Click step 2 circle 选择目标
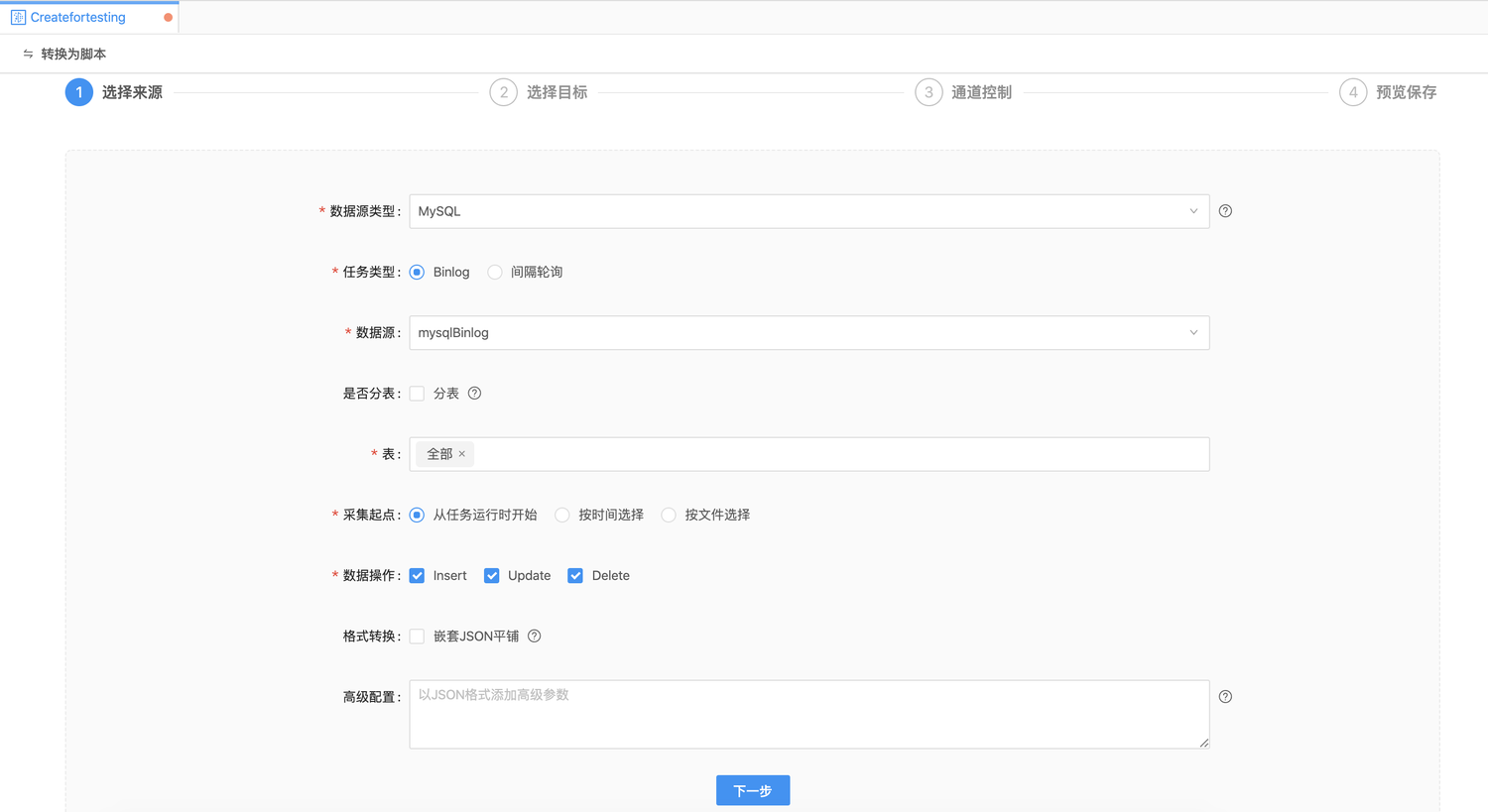The height and width of the screenshot is (812, 1488). click(504, 92)
